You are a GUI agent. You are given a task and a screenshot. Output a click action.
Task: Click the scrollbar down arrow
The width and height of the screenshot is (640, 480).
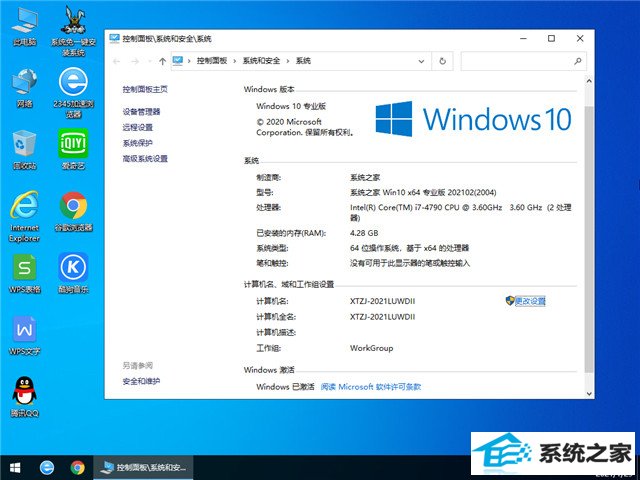(x=589, y=393)
